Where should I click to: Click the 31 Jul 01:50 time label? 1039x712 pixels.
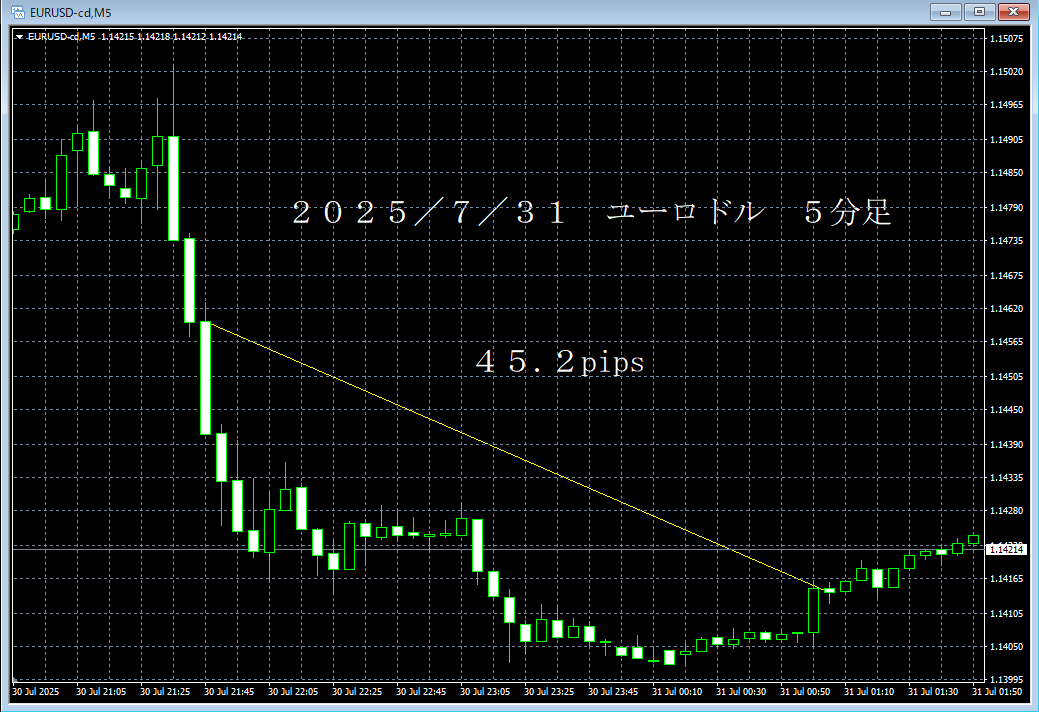997,691
